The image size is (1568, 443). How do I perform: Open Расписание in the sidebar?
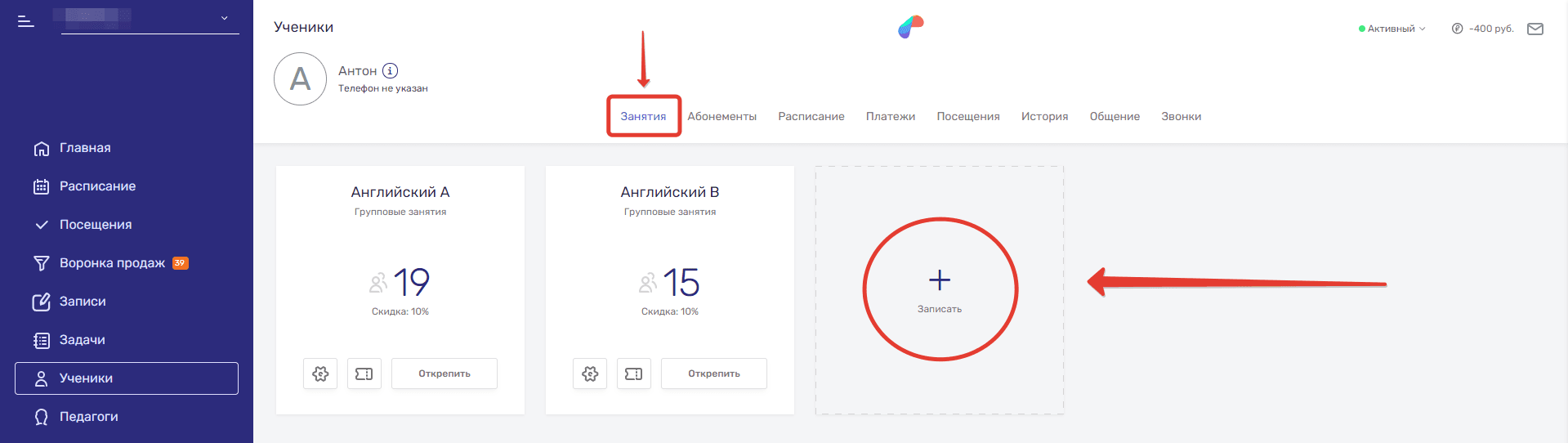coord(97,186)
